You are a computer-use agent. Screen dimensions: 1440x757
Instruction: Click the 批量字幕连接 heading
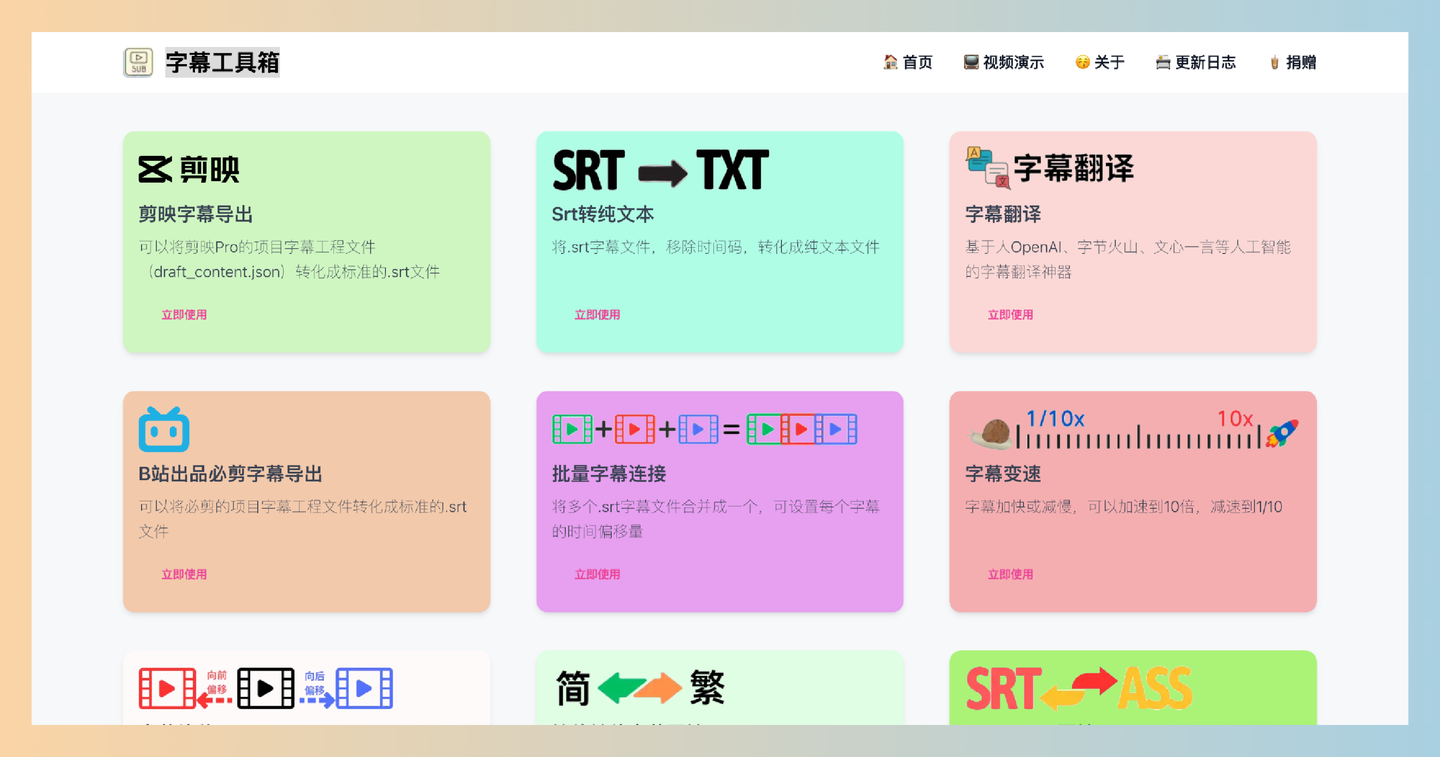(609, 474)
